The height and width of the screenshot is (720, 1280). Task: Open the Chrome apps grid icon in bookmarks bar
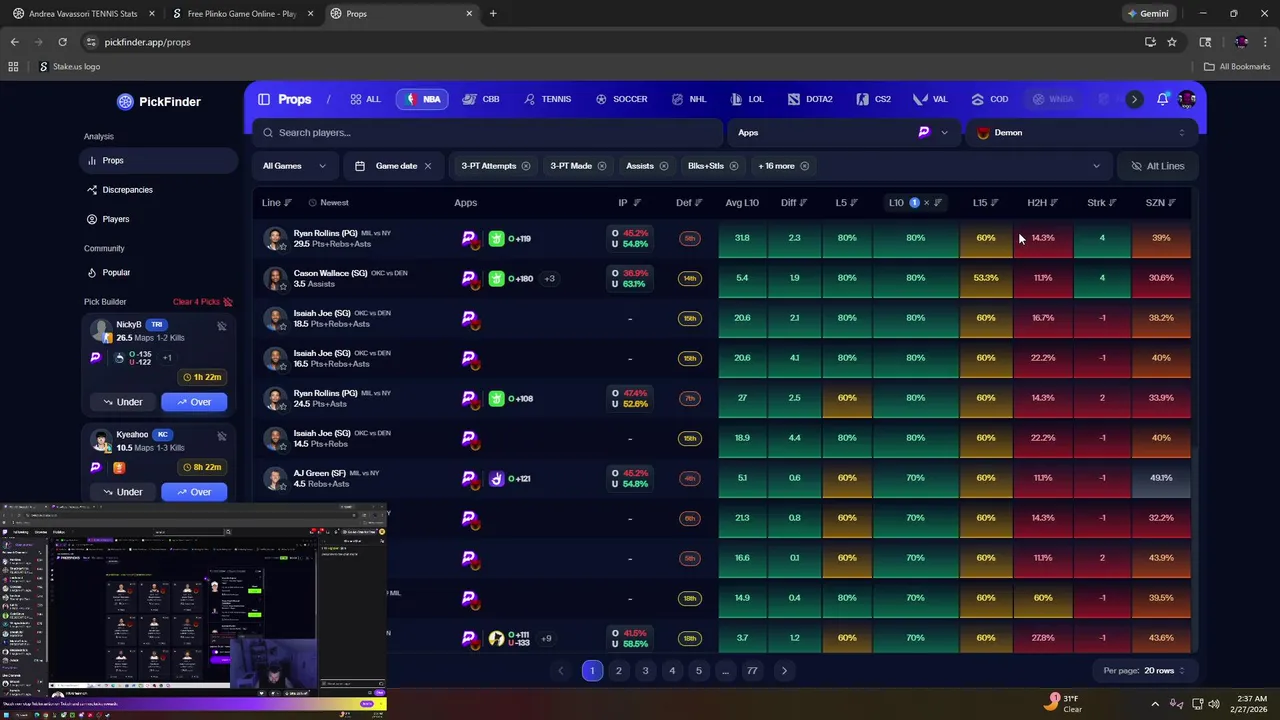tap(13, 67)
